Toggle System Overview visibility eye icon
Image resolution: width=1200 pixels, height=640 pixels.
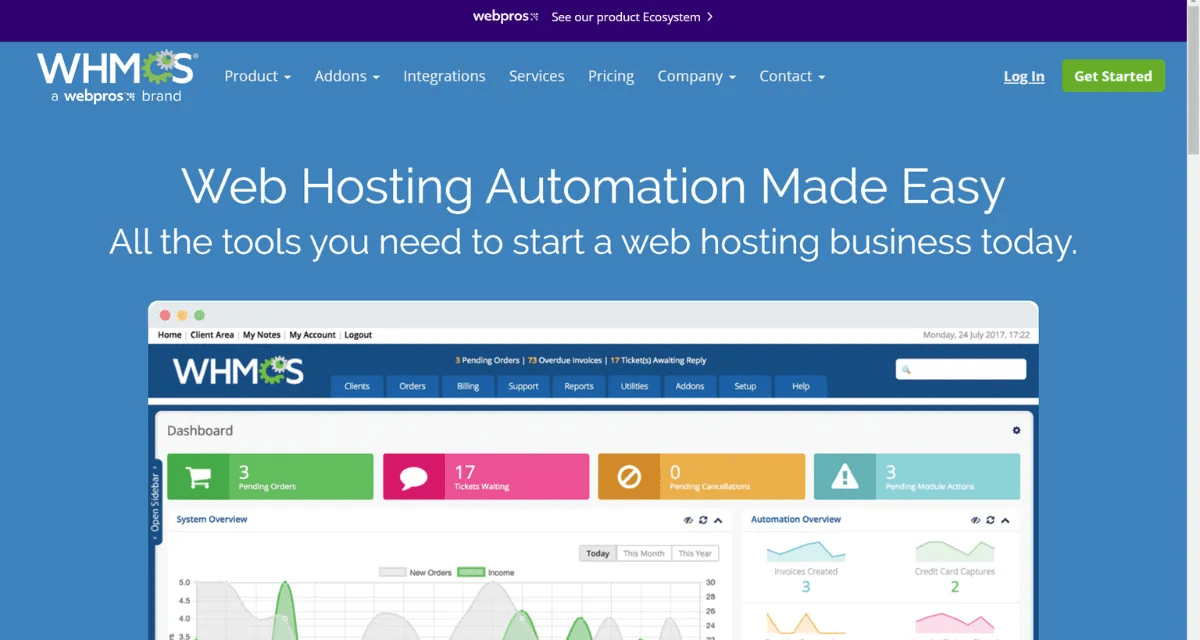pyautogui.click(x=688, y=520)
